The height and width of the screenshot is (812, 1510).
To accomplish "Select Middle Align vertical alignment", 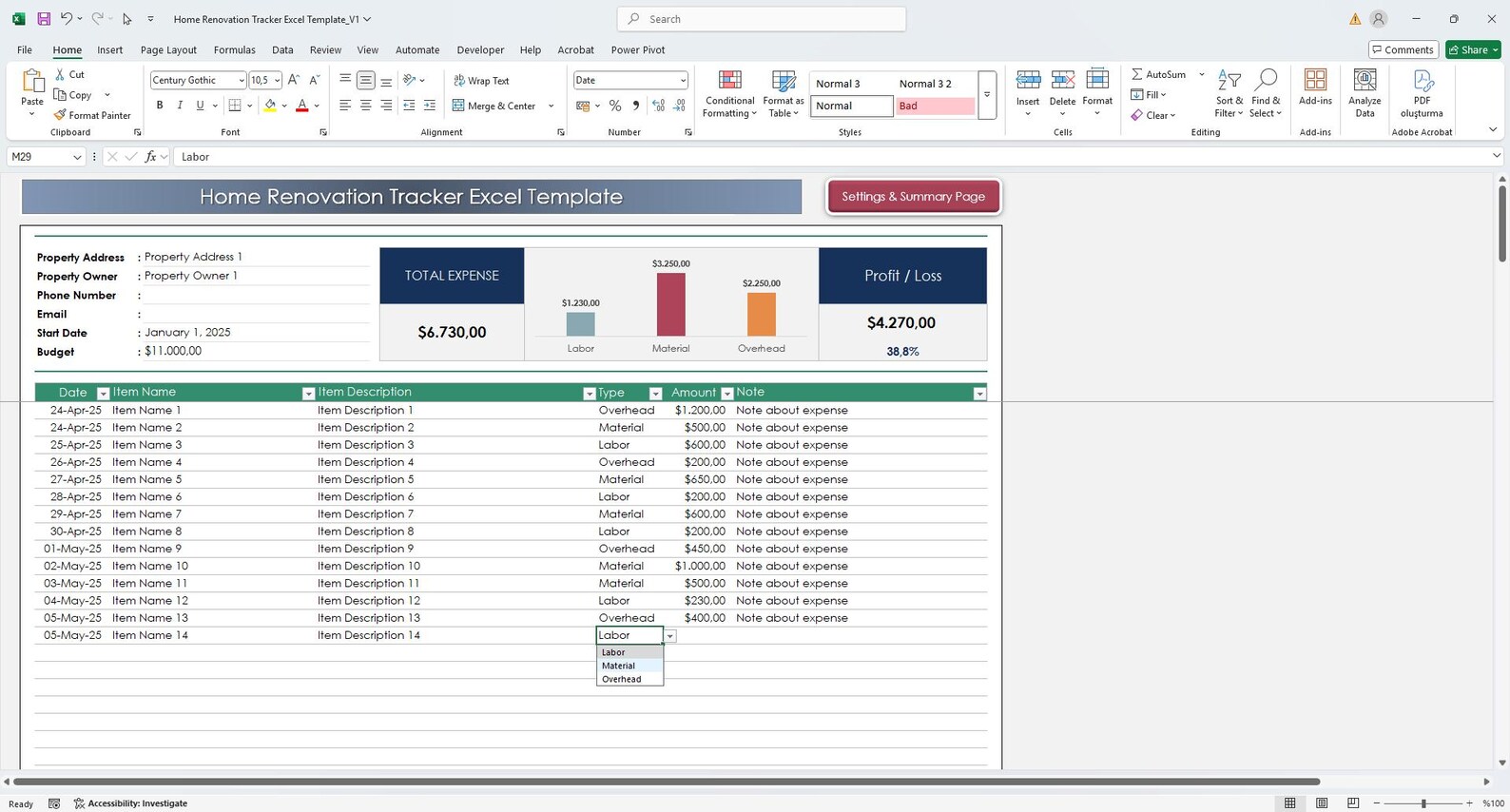I will point(365,80).
